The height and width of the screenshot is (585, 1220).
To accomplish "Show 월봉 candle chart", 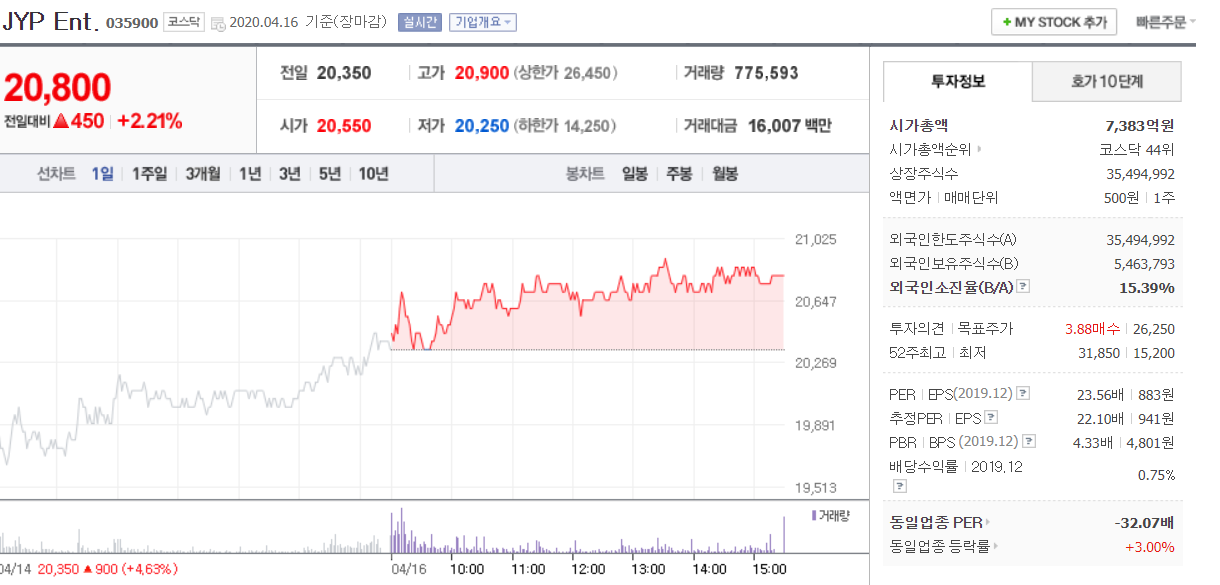I will tap(725, 174).
